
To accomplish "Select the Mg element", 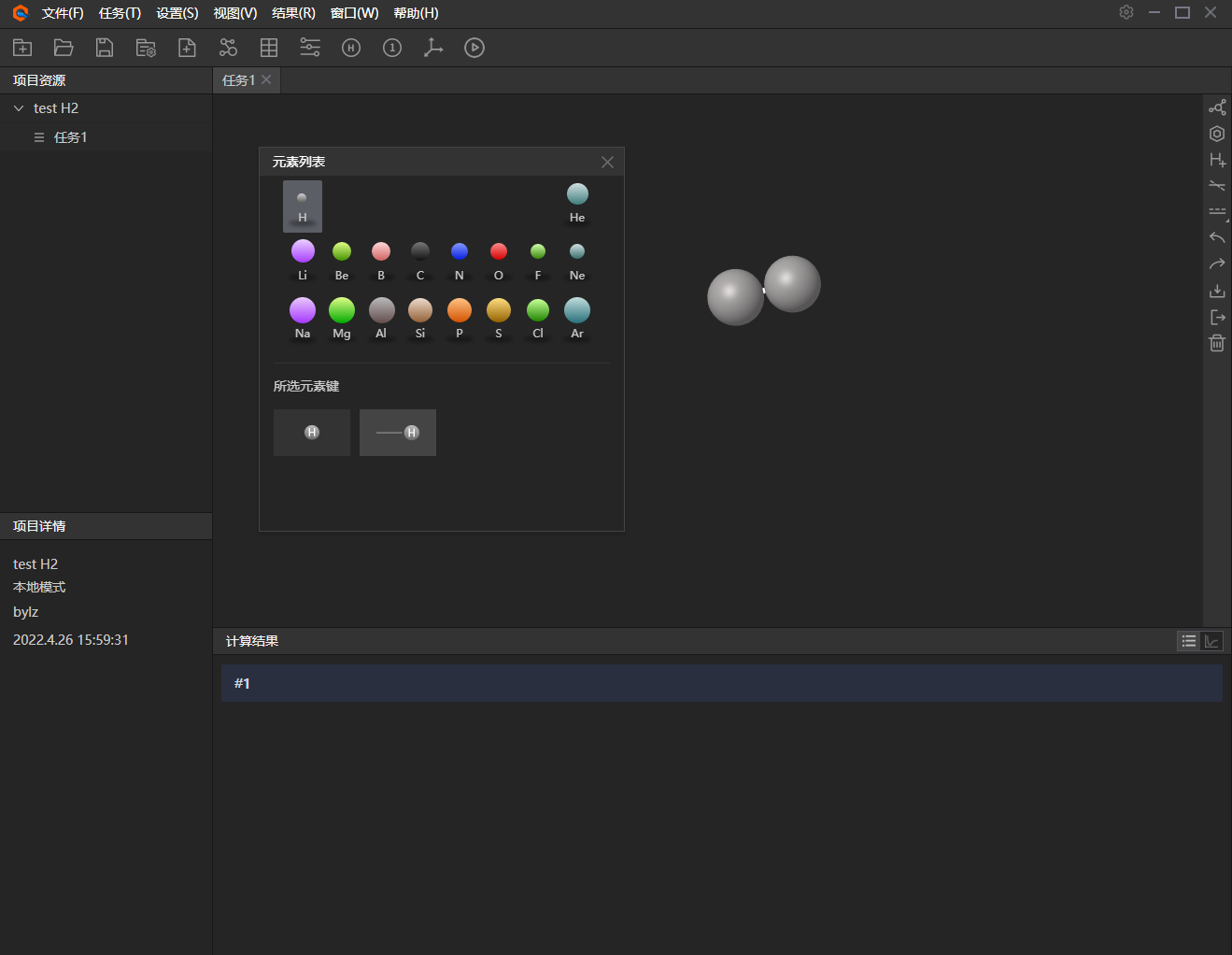I will (342, 319).
